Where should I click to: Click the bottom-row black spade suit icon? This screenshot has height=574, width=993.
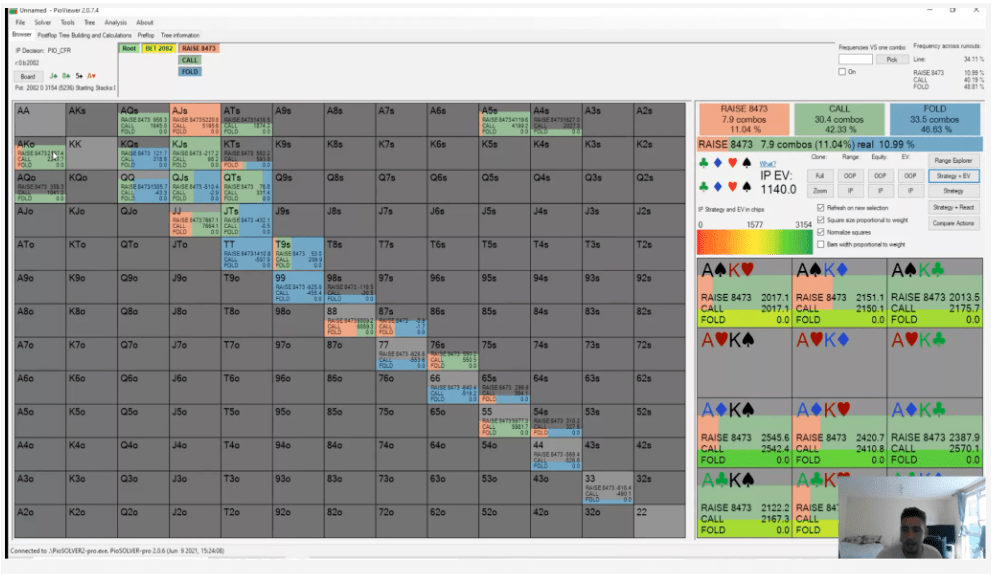point(747,187)
